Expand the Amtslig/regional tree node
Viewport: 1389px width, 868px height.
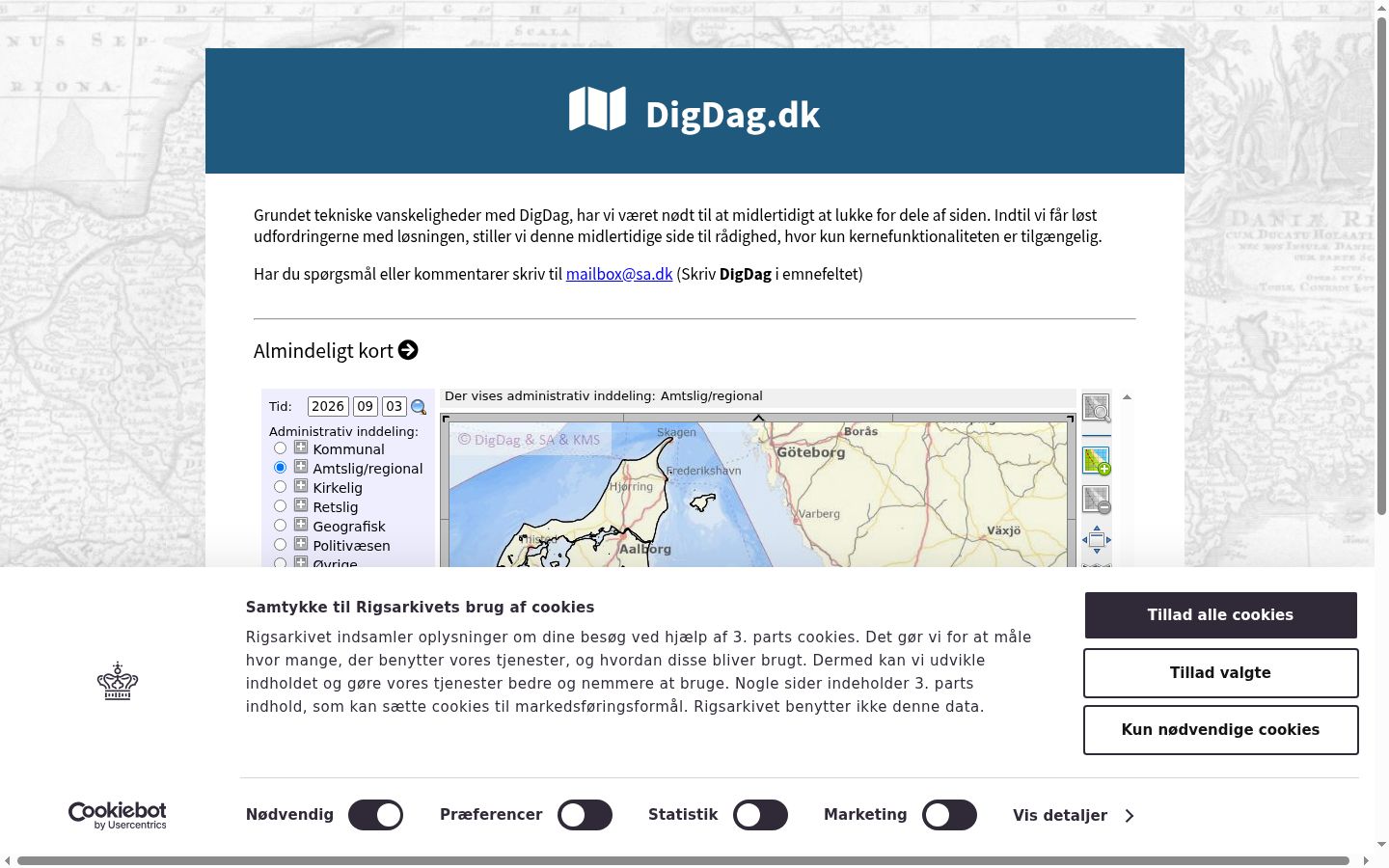tap(301, 467)
